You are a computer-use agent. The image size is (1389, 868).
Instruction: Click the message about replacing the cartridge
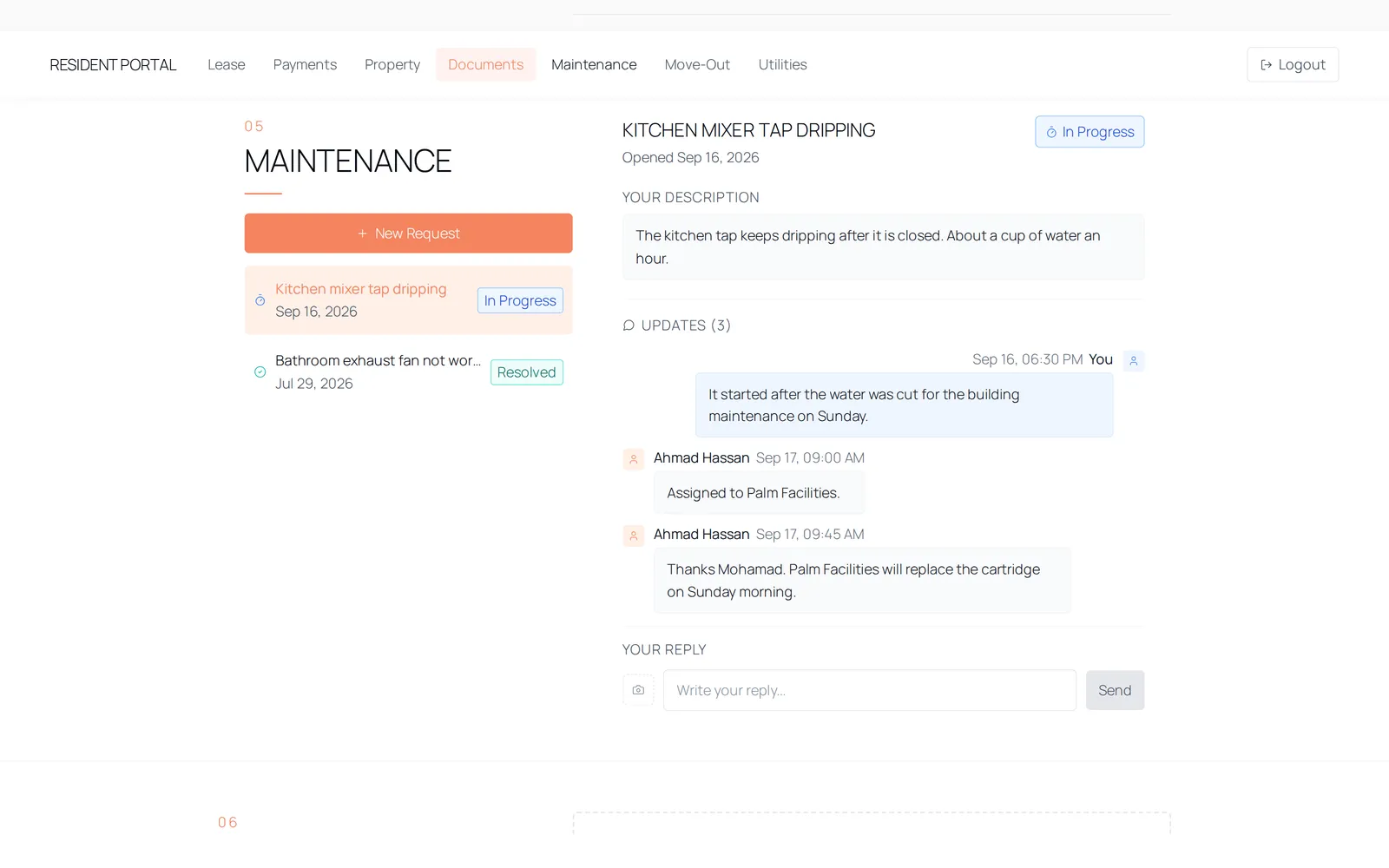(862, 581)
